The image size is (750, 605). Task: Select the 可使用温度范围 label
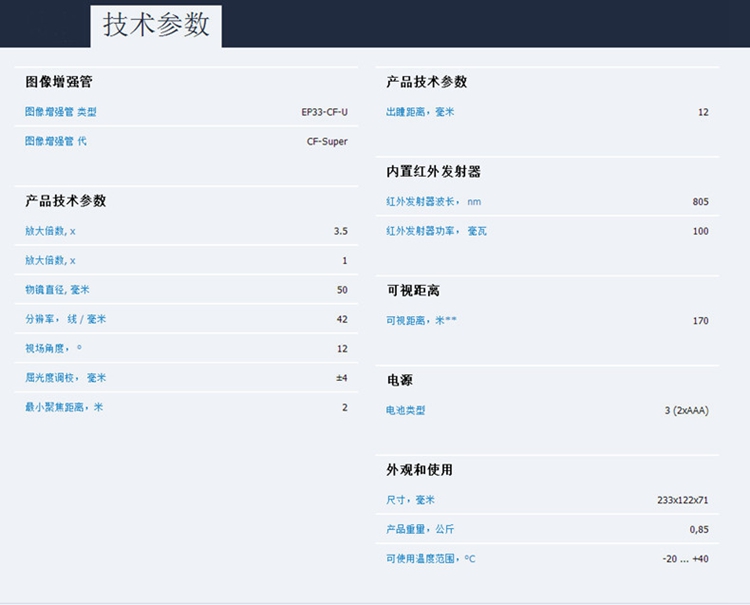point(431,559)
